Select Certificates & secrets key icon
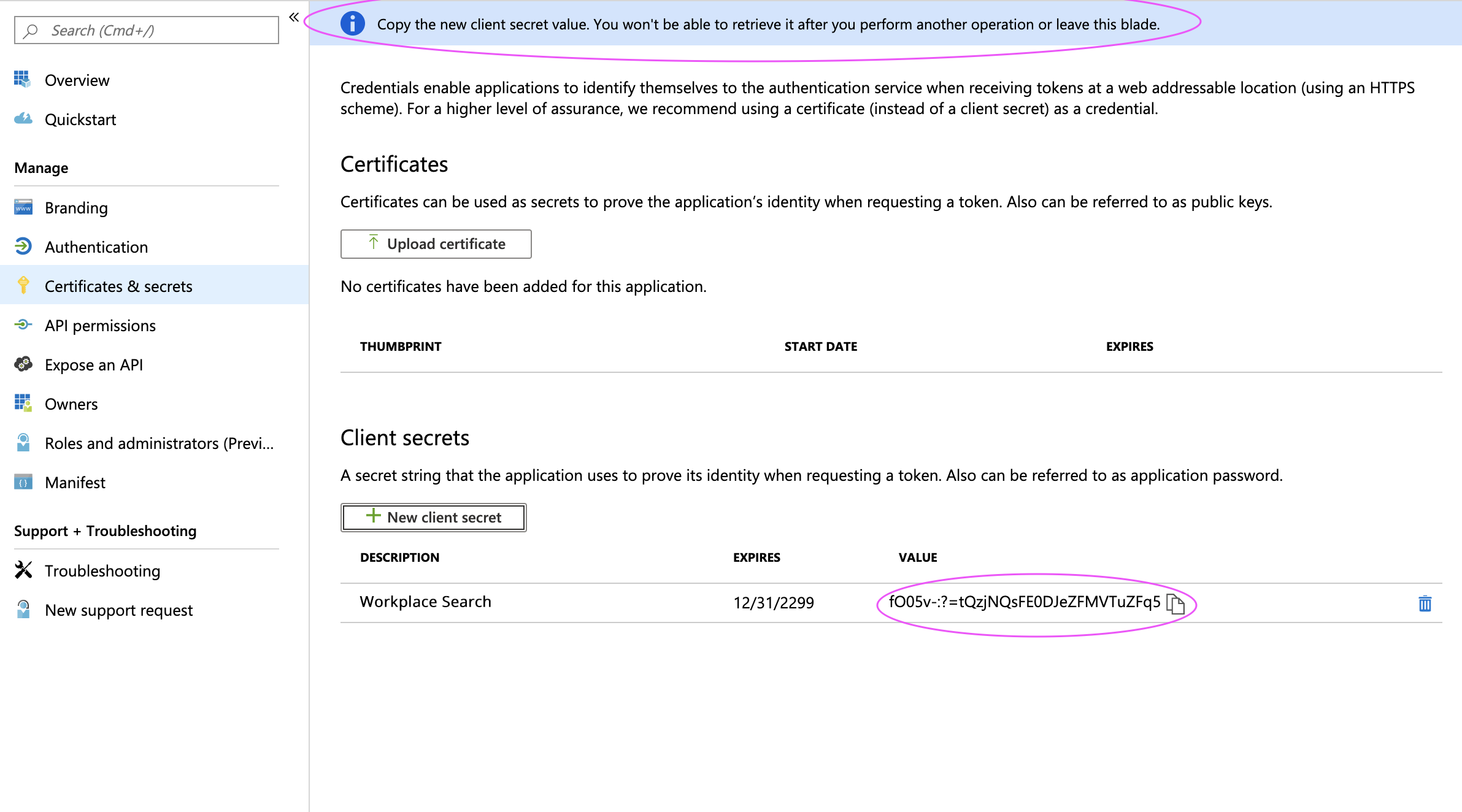This screenshot has height=812, width=1462. (x=23, y=286)
